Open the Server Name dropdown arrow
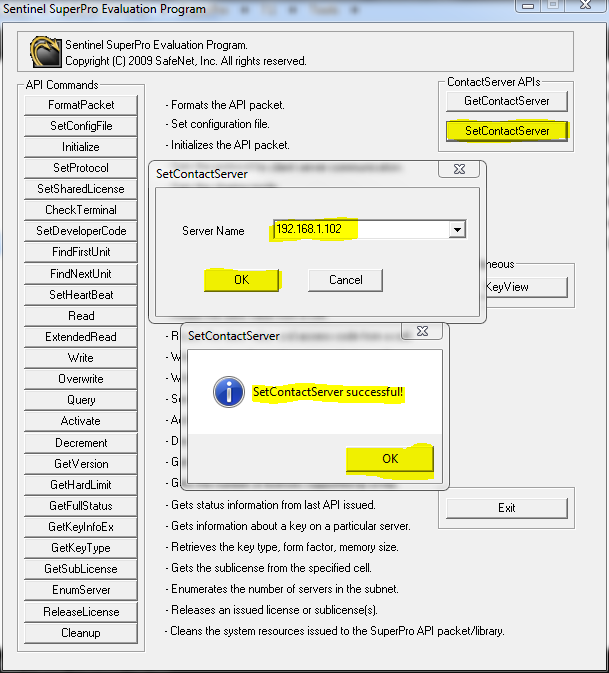Viewport: 609px width, 673px height. coord(458,230)
